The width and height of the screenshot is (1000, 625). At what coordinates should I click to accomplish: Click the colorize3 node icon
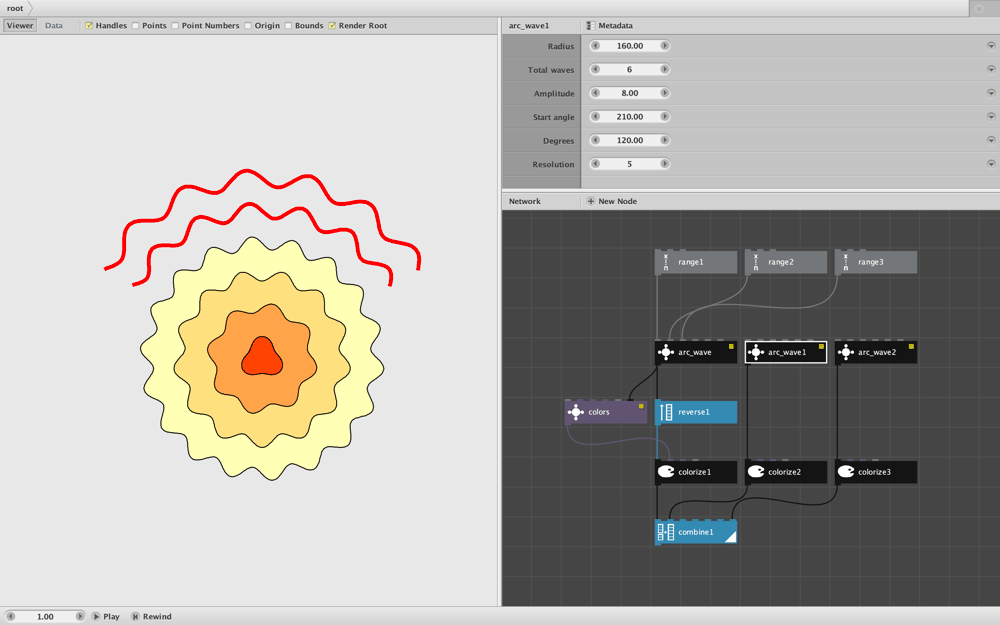[846, 472]
